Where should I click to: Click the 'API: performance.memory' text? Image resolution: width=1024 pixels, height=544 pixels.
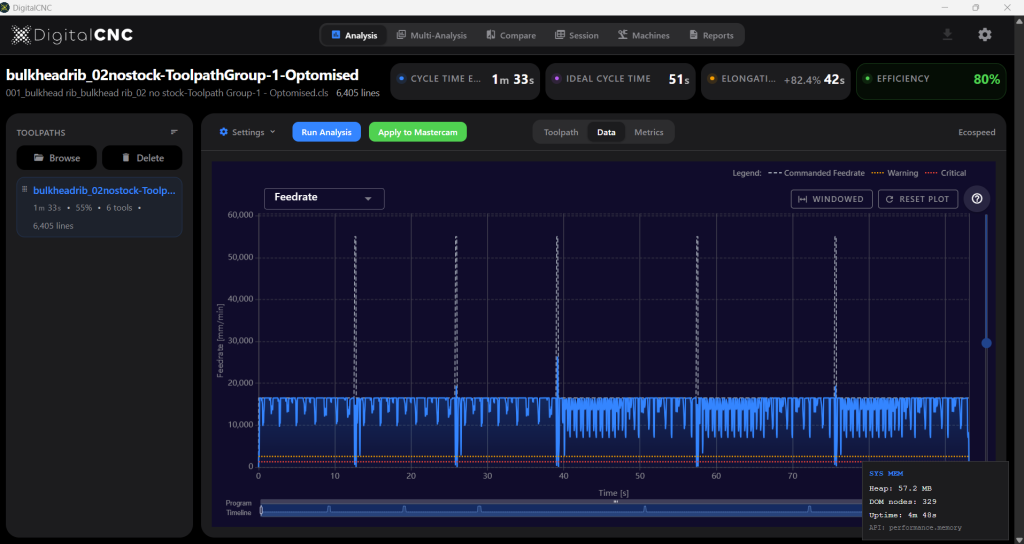pos(916,528)
